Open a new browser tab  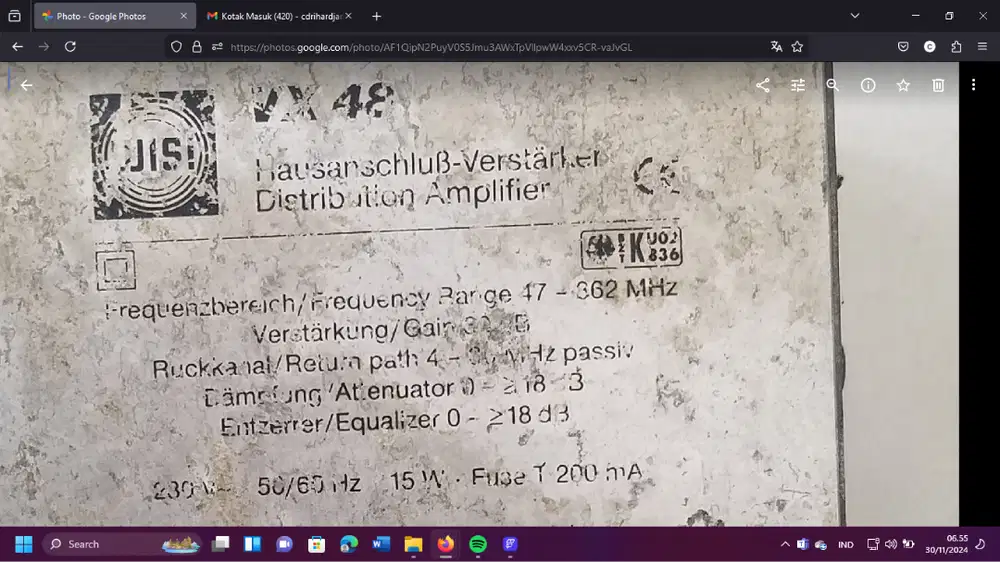coord(376,16)
